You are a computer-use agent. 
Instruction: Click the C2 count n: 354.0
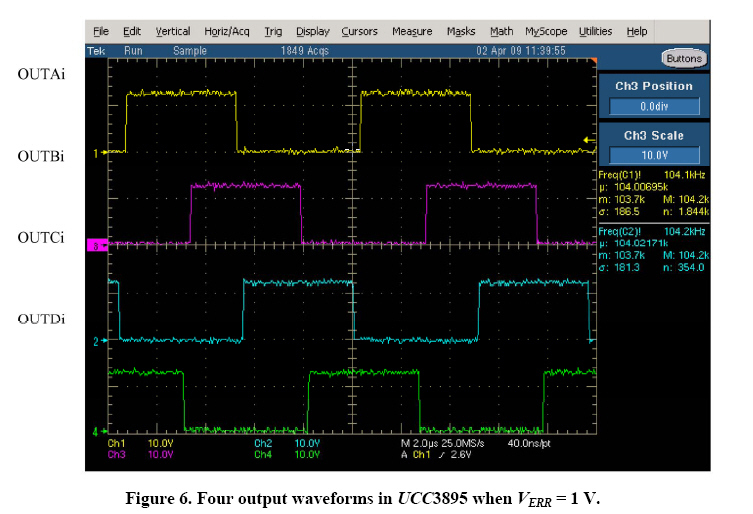click(x=684, y=268)
